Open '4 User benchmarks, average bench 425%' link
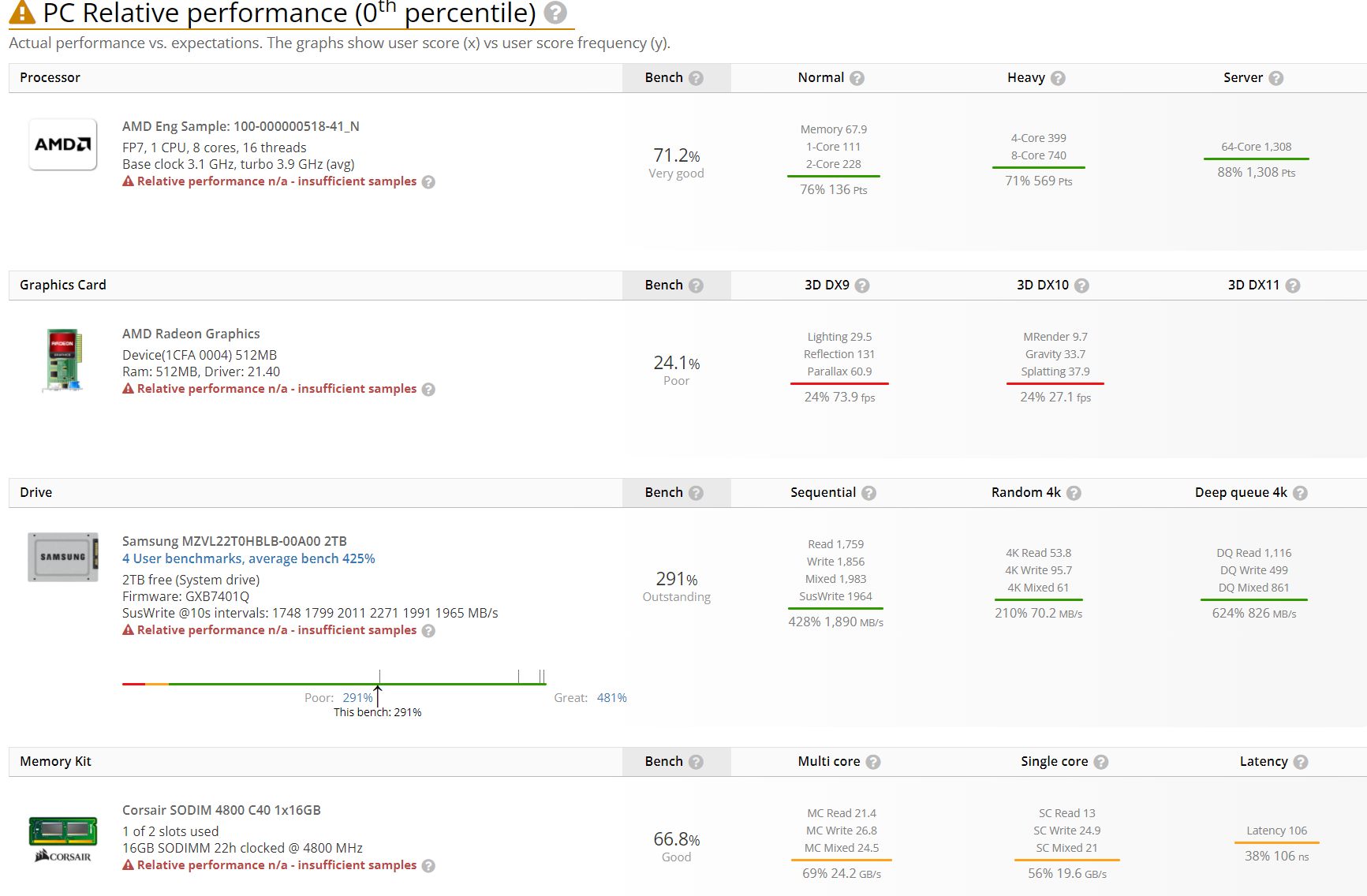This screenshot has height=896, width=1367. pos(248,558)
